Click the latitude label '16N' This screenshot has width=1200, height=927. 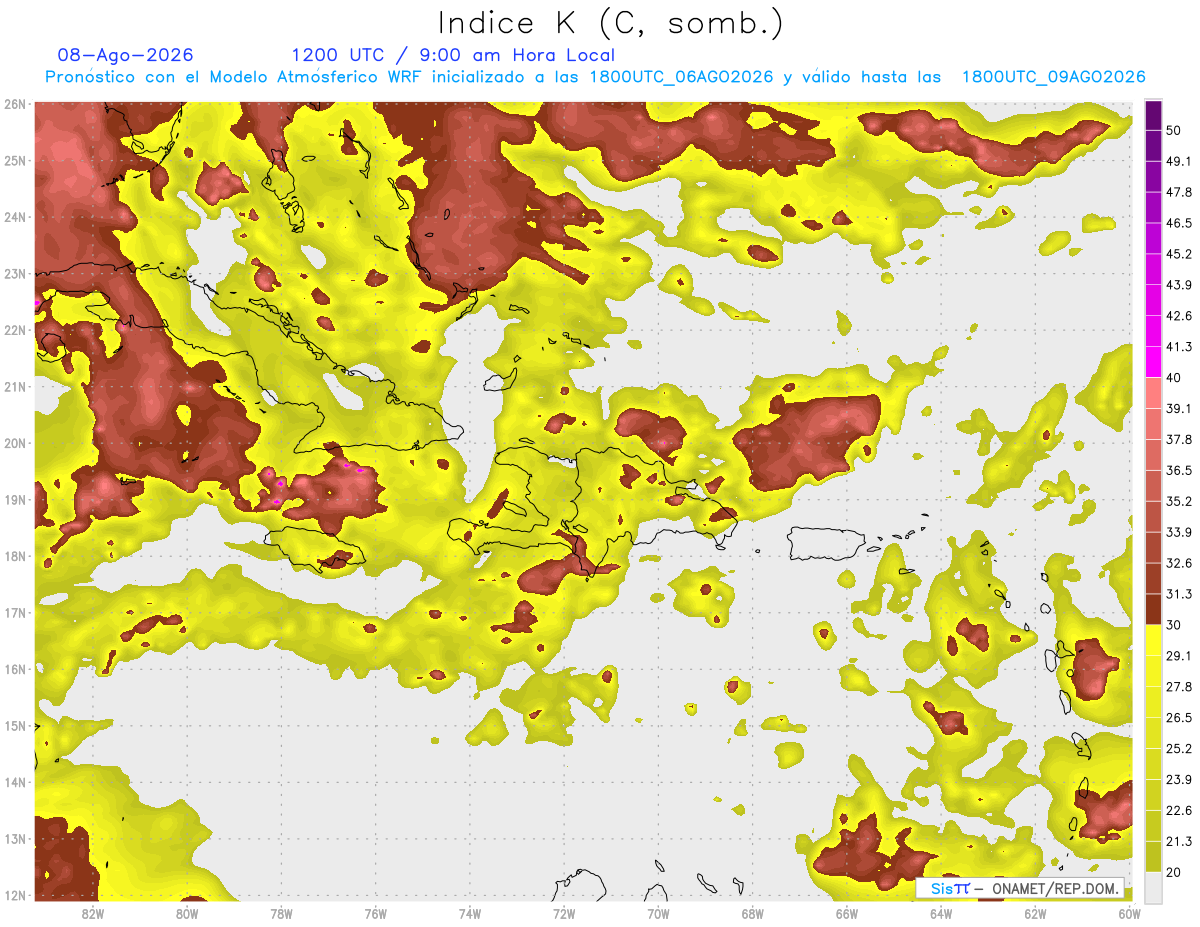tap(14, 669)
